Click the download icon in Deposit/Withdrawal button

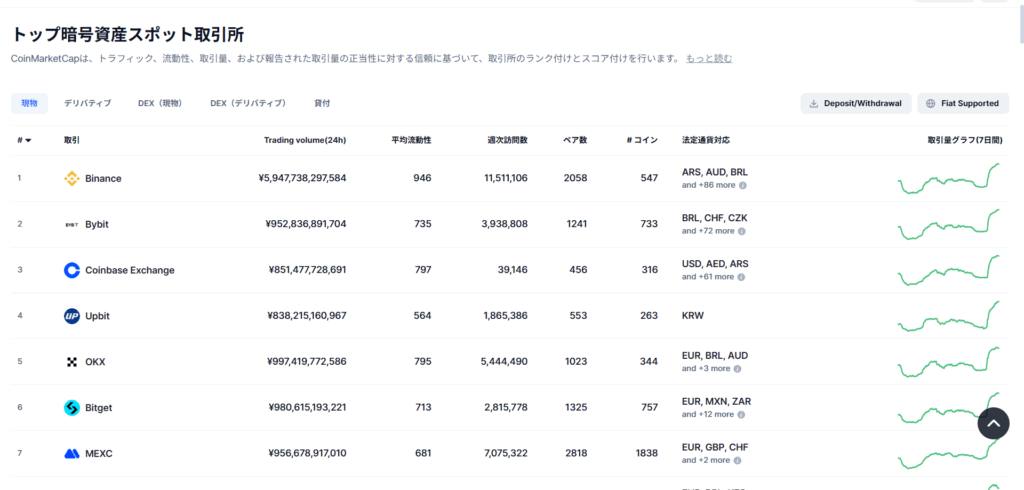point(814,103)
